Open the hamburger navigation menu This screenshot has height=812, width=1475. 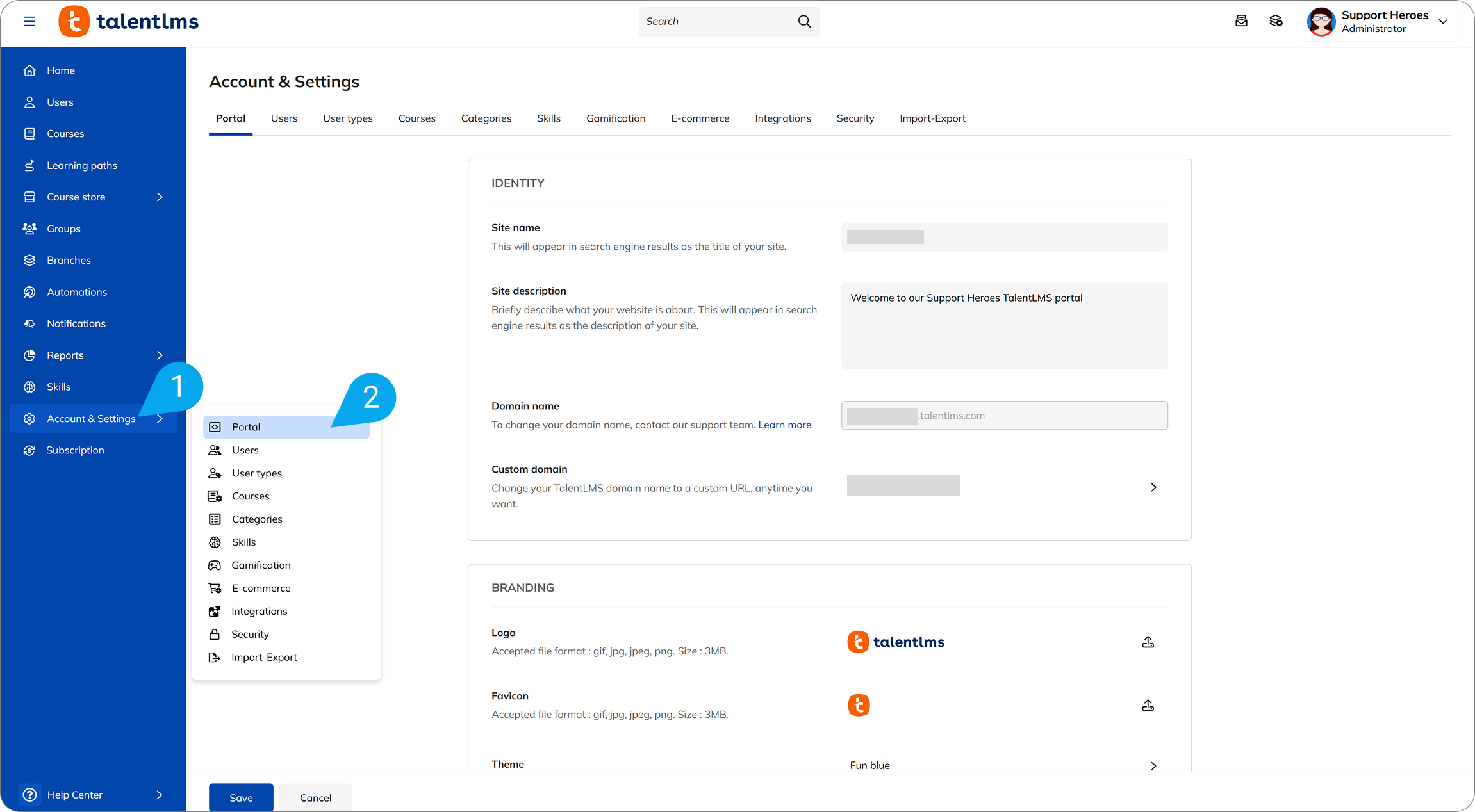(x=29, y=21)
